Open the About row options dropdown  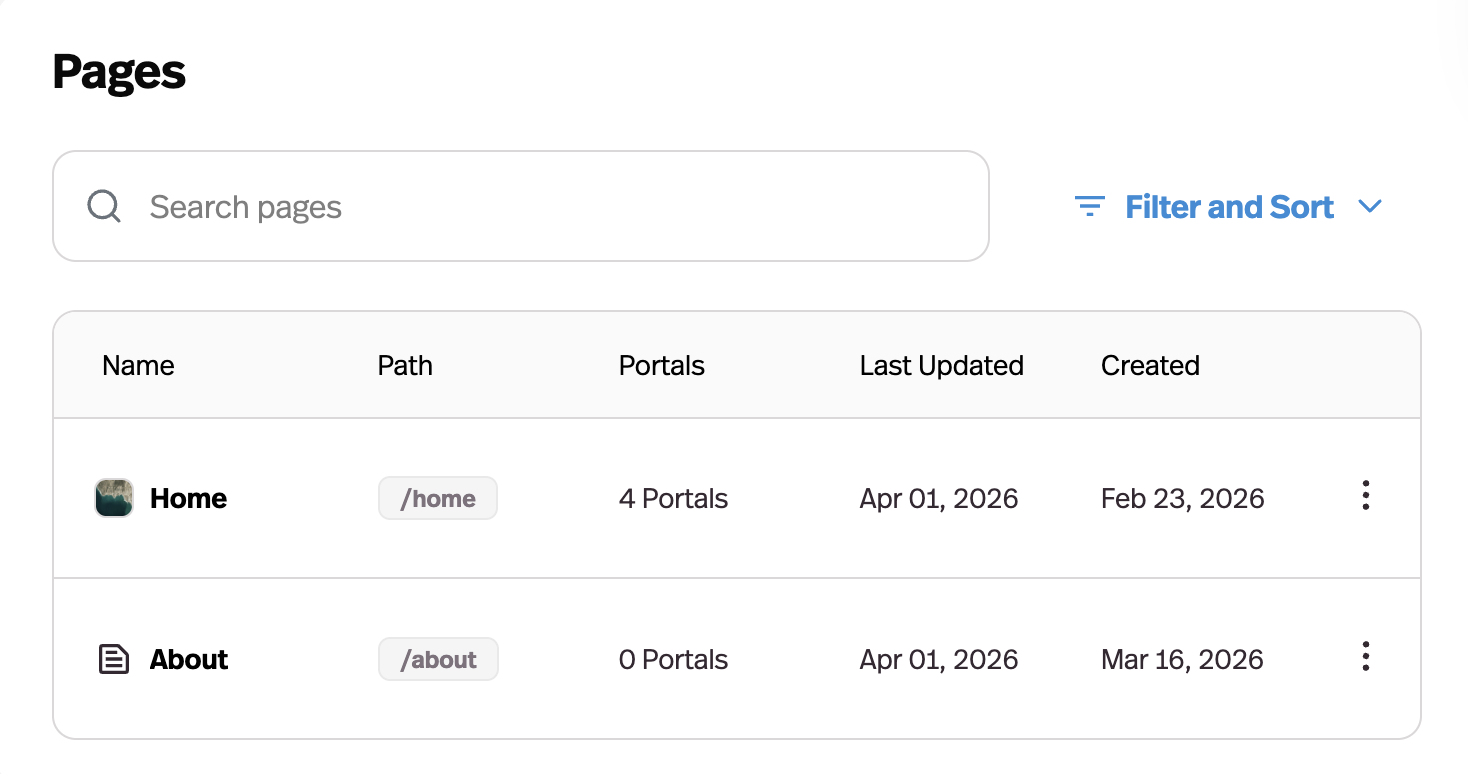pyautogui.click(x=1365, y=657)
